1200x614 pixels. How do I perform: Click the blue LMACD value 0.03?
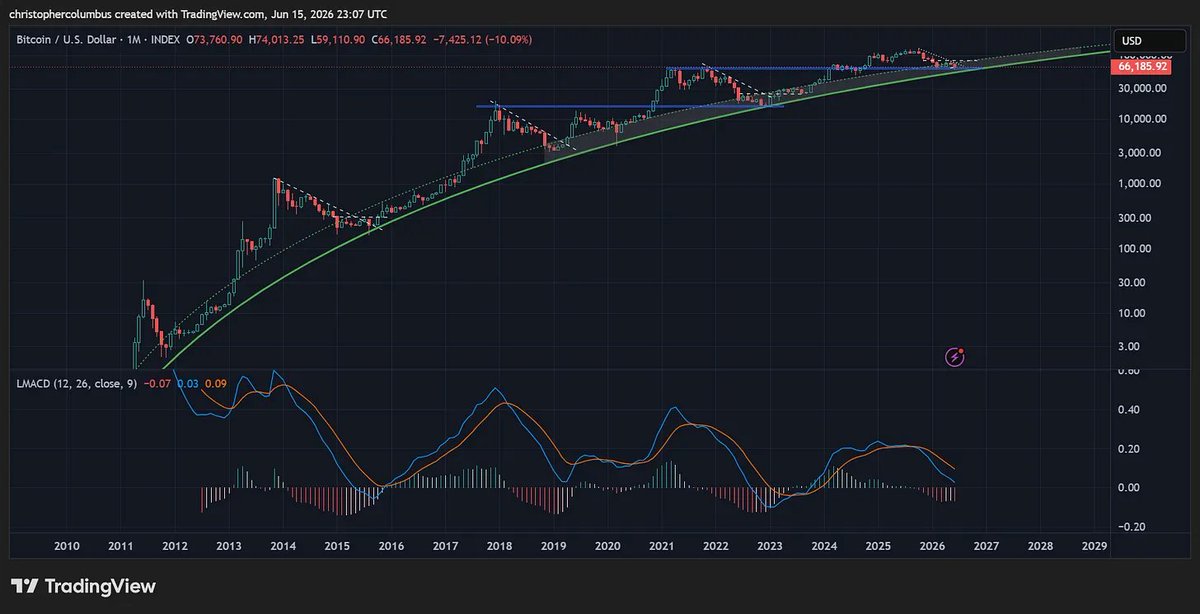tap(187, 383)
